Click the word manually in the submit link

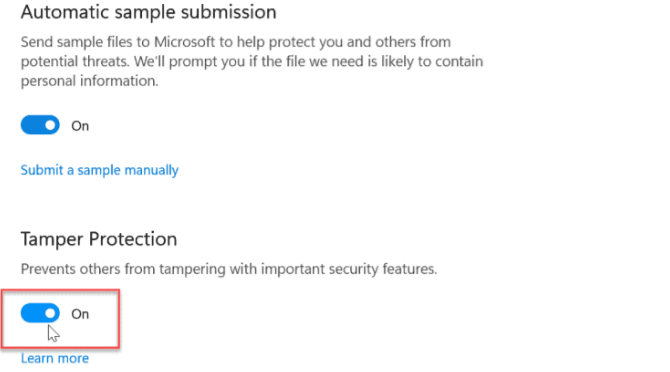click(151, 170)
